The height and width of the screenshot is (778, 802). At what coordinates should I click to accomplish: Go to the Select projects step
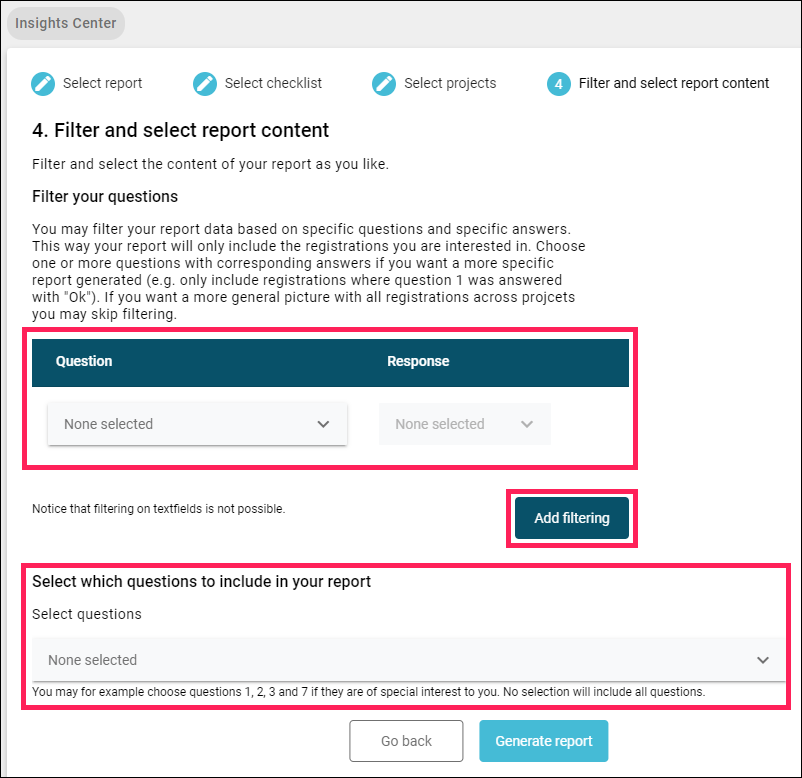(450, 83)
